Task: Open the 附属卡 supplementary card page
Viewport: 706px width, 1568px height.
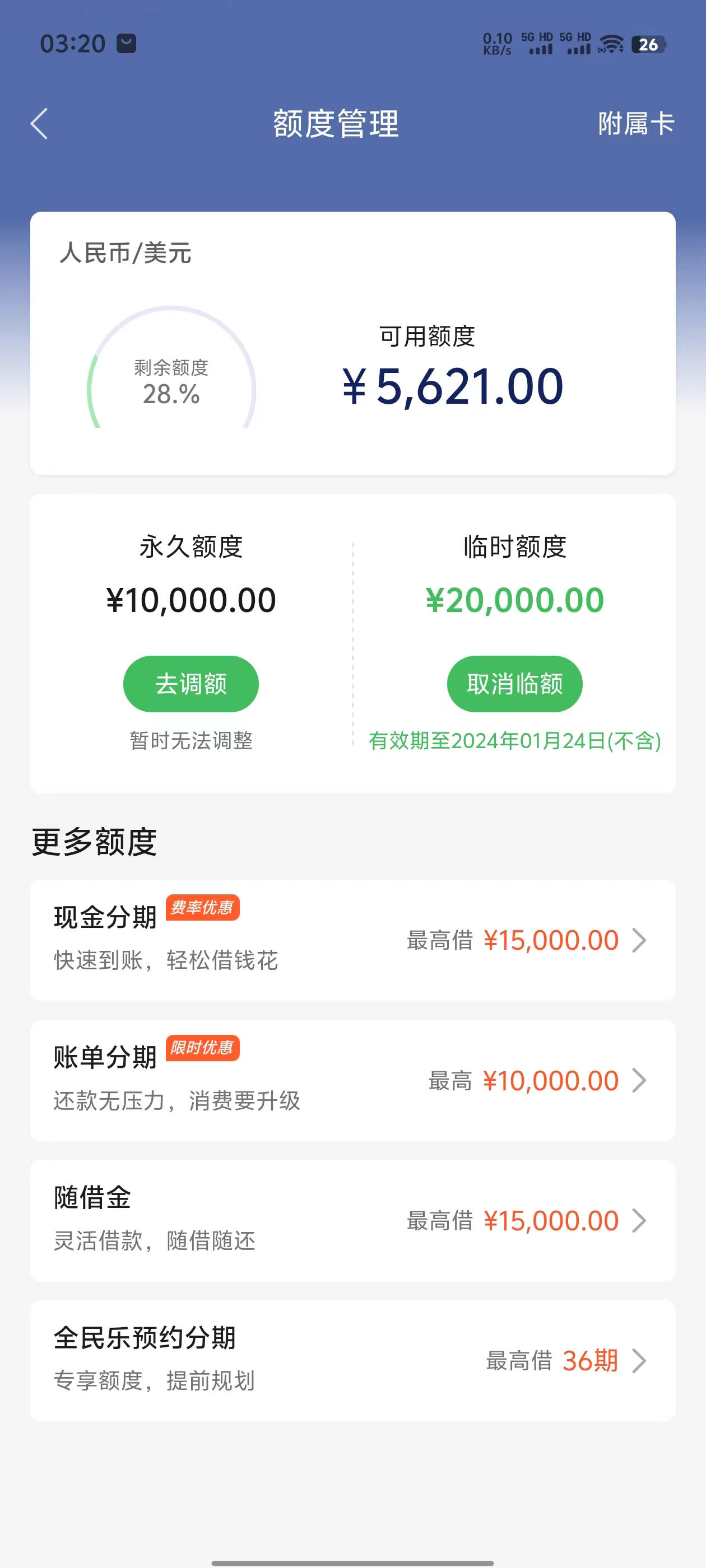Action: 636,124
